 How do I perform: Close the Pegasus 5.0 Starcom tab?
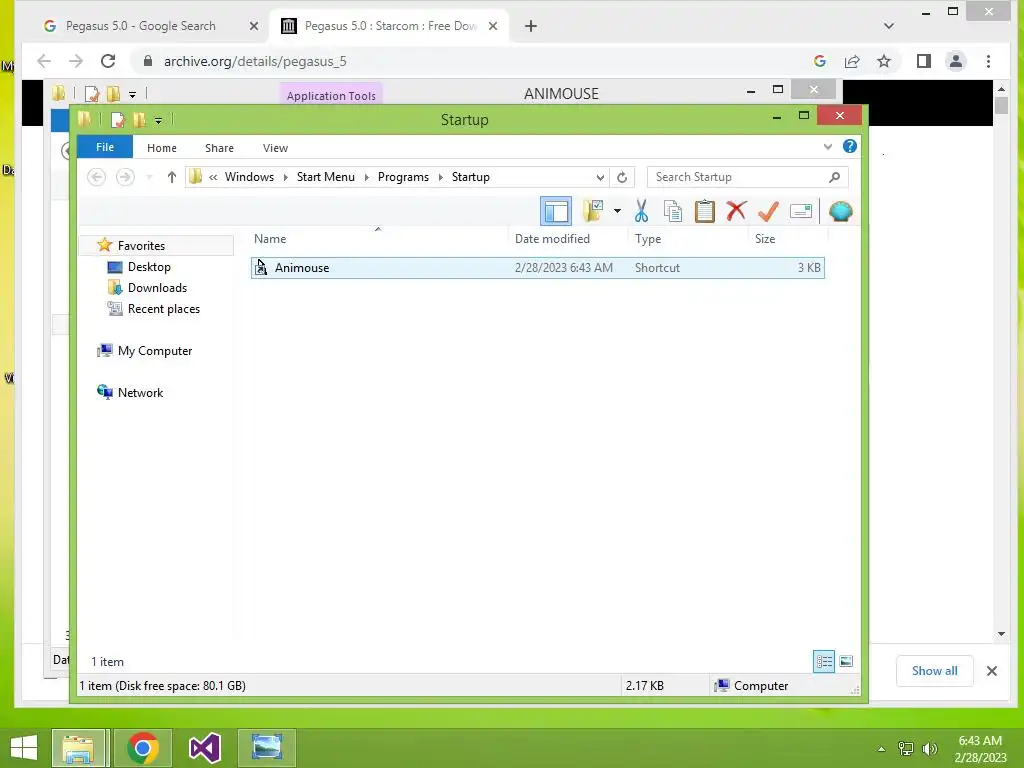[493, 26]
